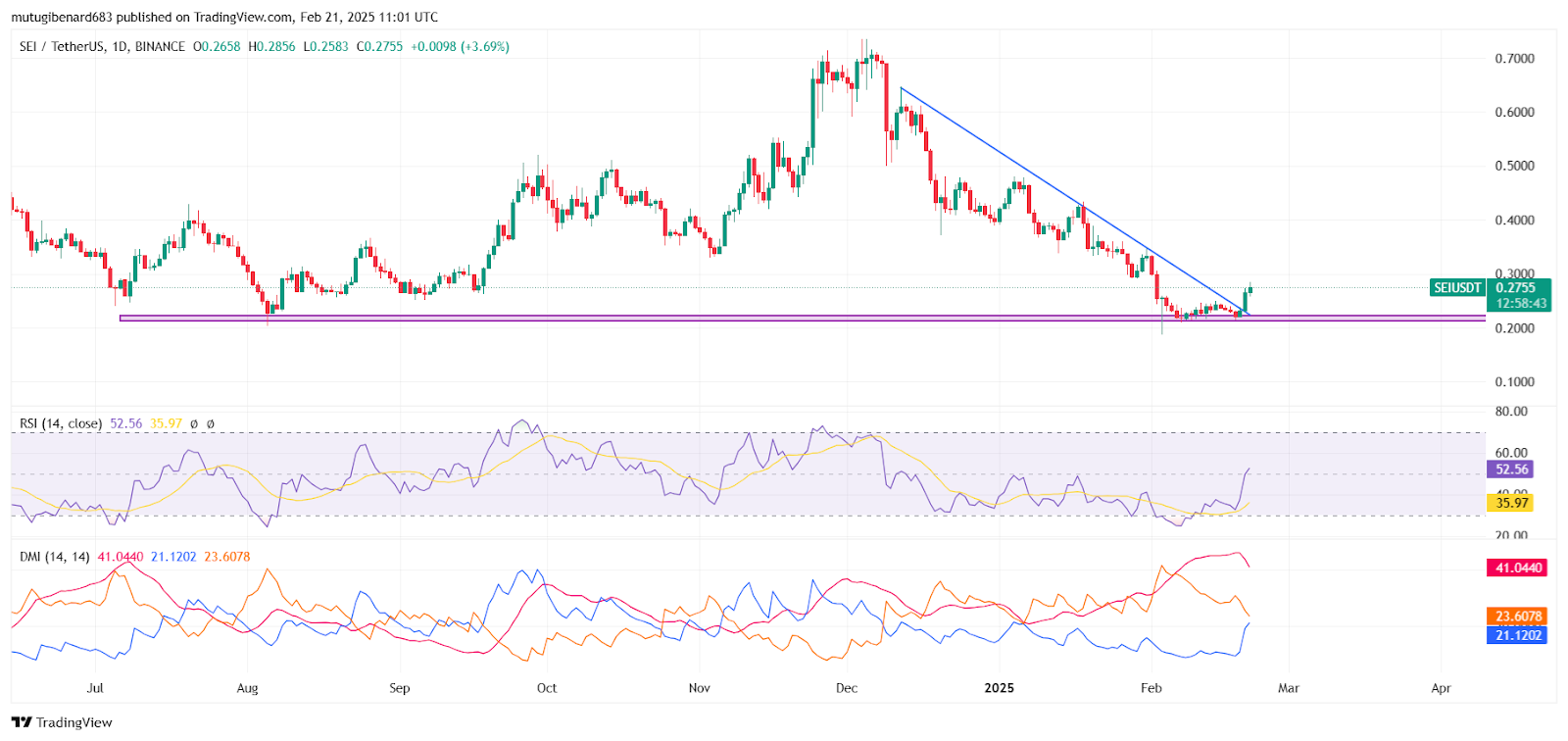Click the Aug label on time axis
This screenshot has width=1568, height=741.
(247, 687)
